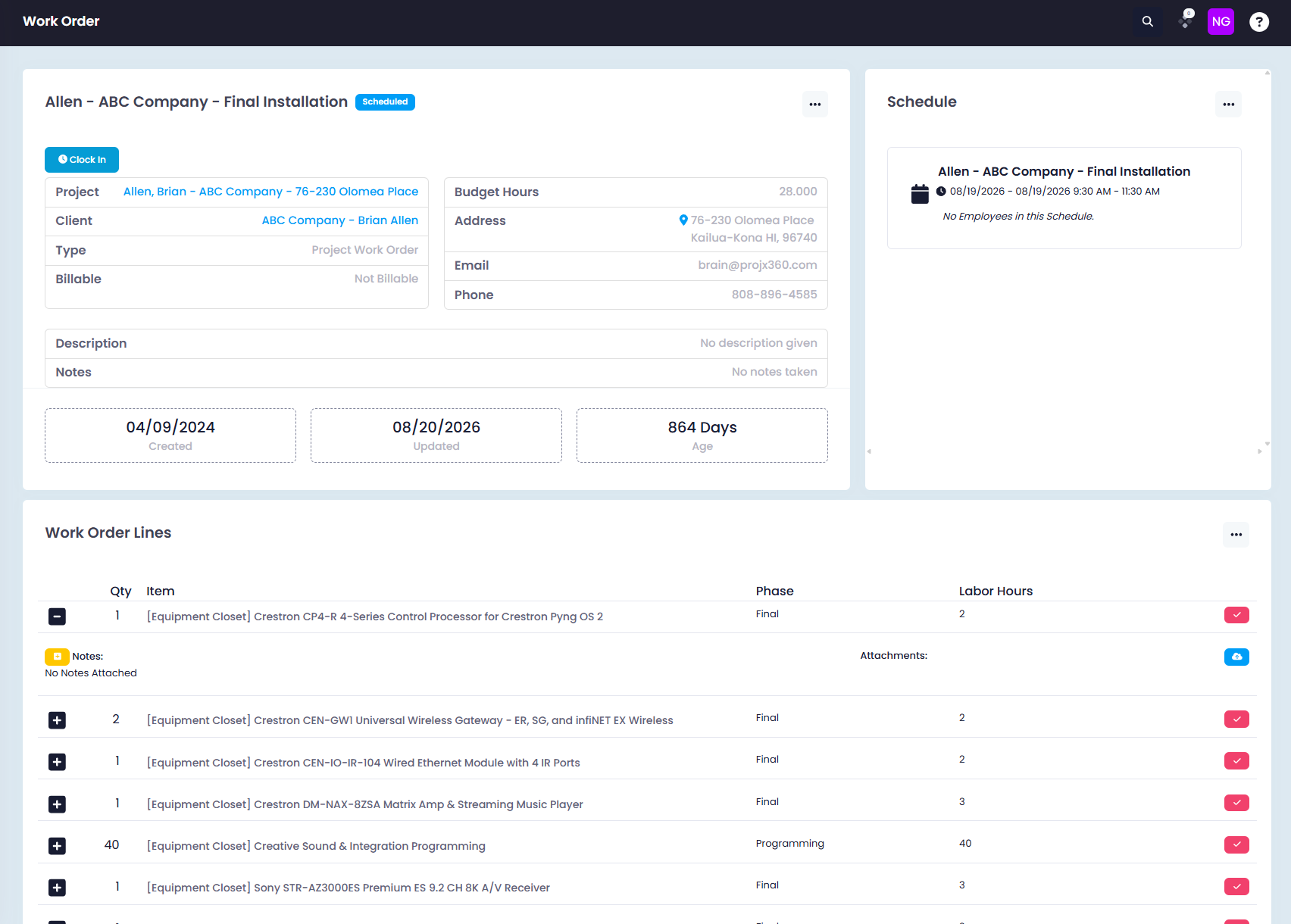Mark the Creative Sound Programming line complete

1236,844
